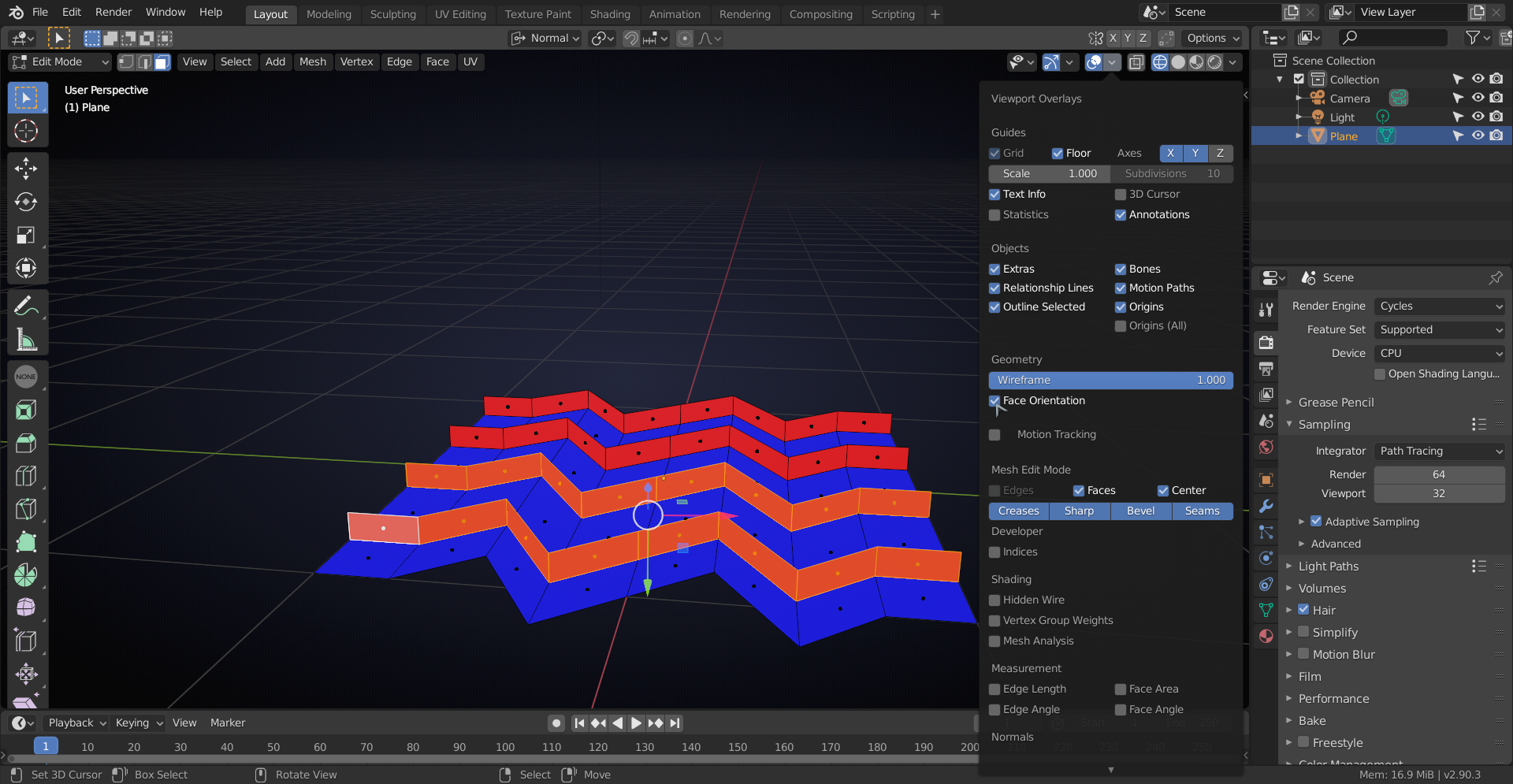Viewport: 1513px width, 784px height.
Task: Collapse the Sampling panel
Action: pos(1324,425)
